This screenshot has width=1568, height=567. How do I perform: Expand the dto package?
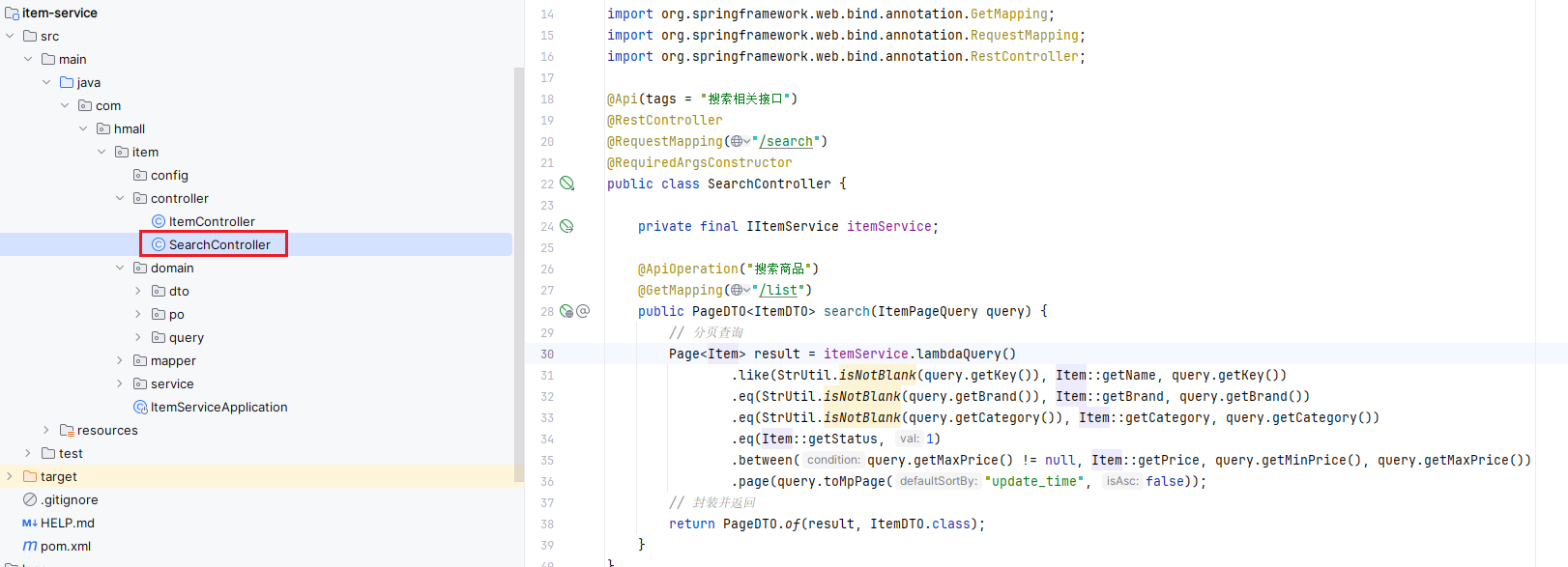[x=138, y=291]
